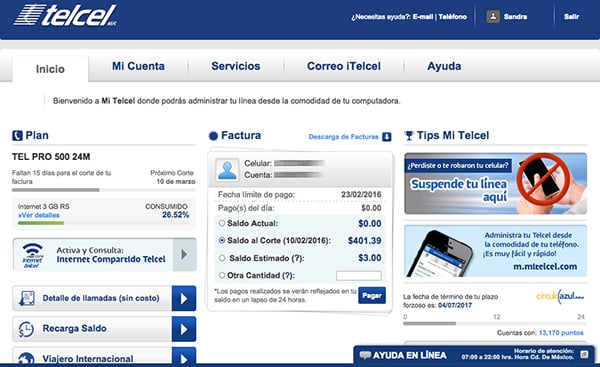Screen dimensions: 600x367
Task: Click the account profile picture in Factura
Action: pyautogui.click(x=227, y=170)
